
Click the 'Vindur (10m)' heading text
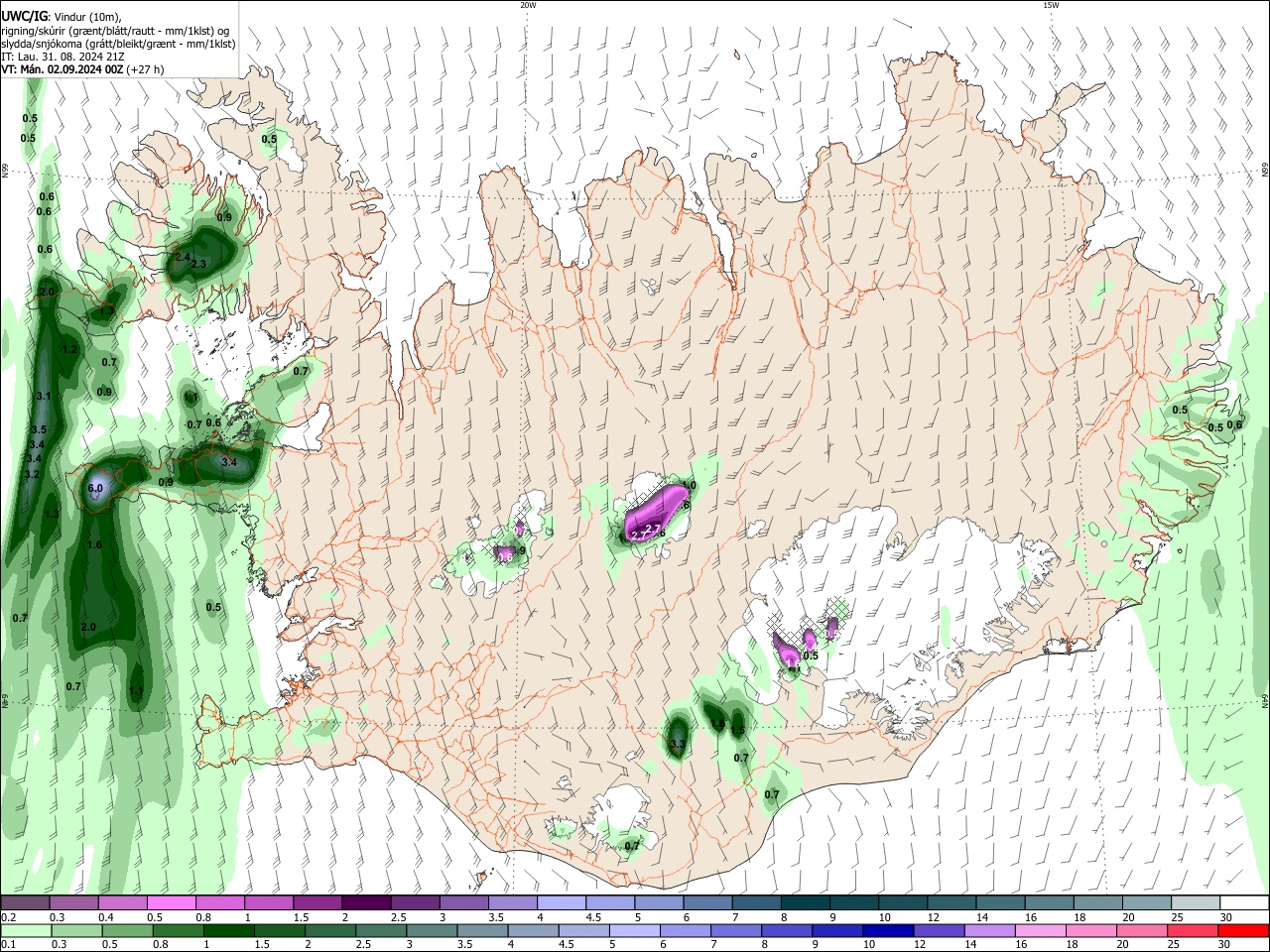click(87, 17)
